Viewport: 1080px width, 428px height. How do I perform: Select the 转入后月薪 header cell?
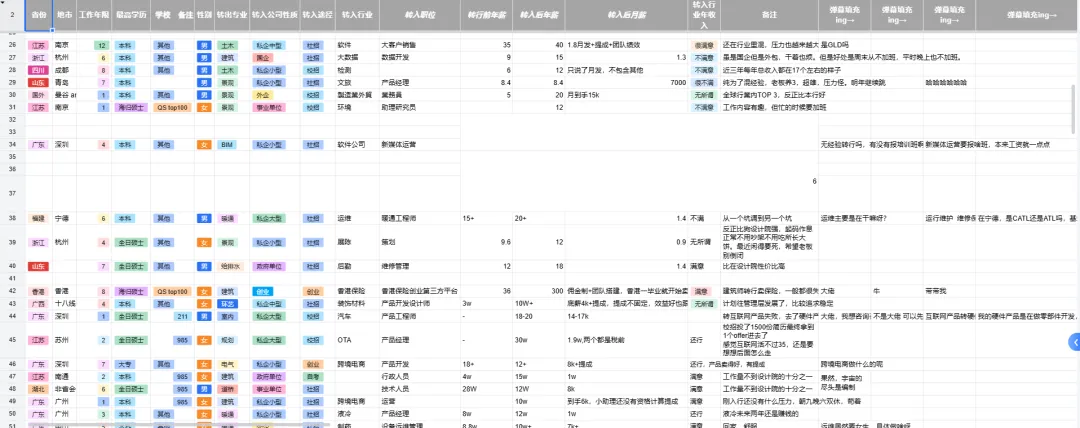click(x=625, y=14)
